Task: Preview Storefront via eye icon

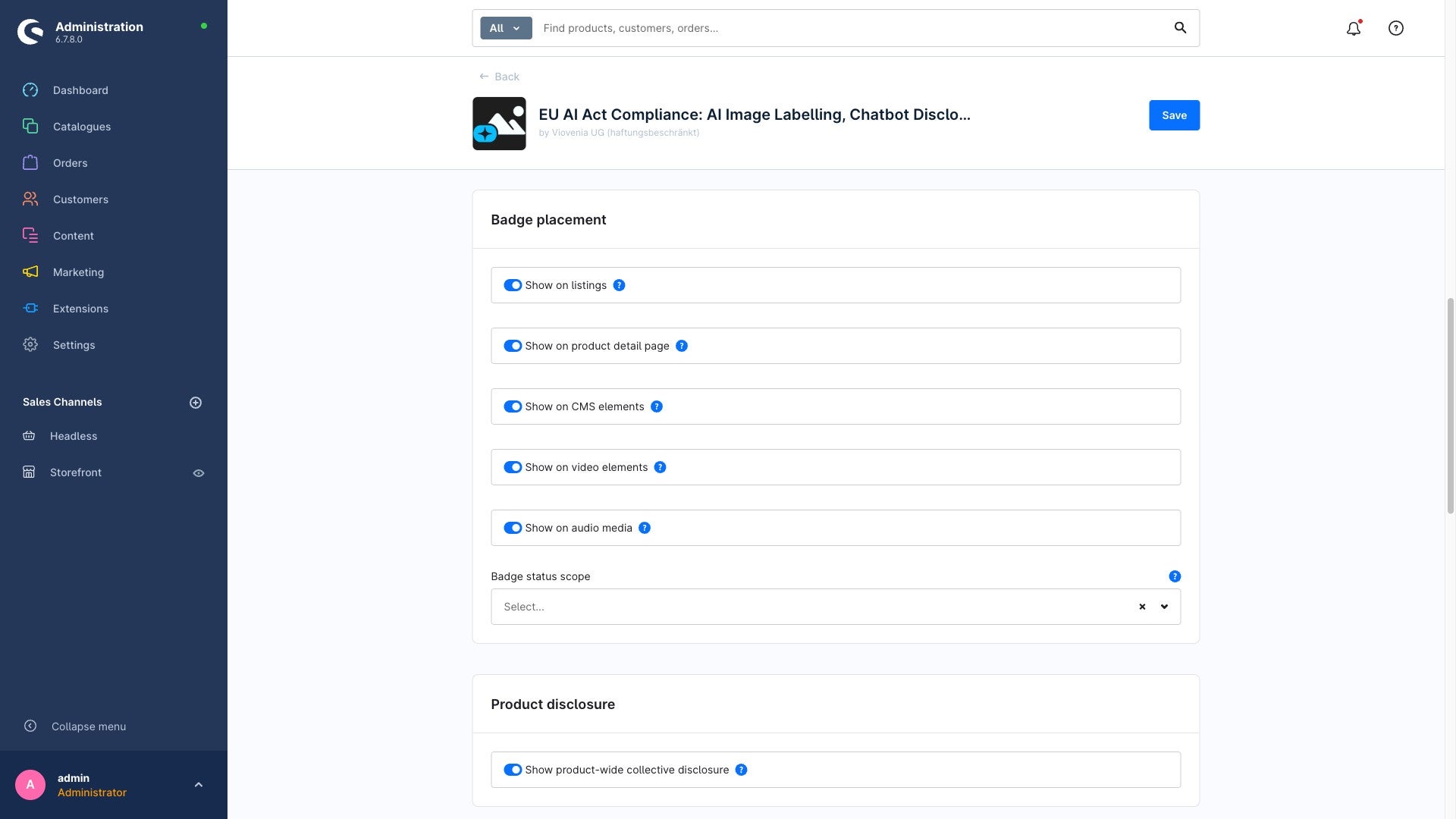Action: [199, 473]
